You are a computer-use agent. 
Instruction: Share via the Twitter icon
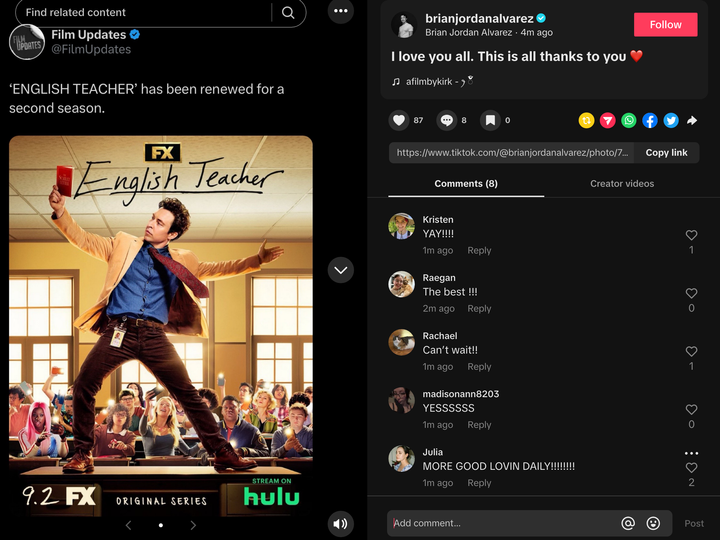[671, 120]
